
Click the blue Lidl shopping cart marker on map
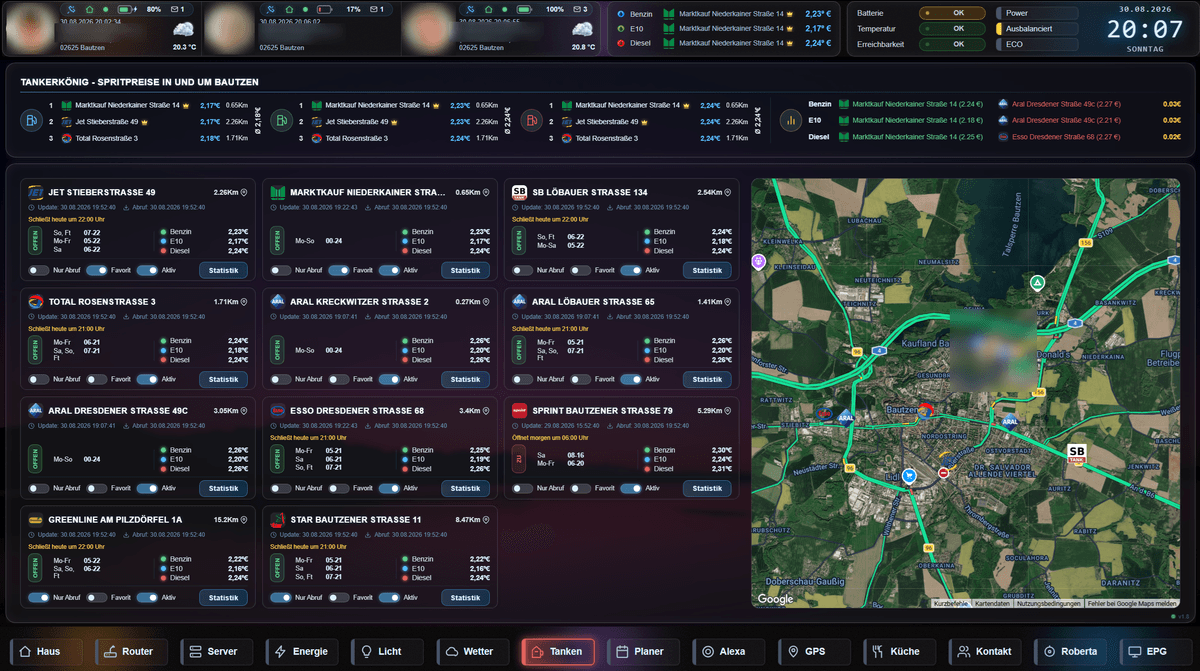[908, 475]
